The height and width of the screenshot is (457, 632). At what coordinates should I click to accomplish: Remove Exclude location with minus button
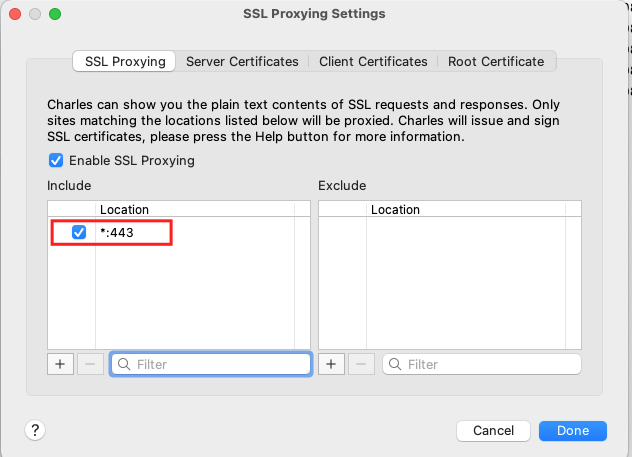[361, 364]
